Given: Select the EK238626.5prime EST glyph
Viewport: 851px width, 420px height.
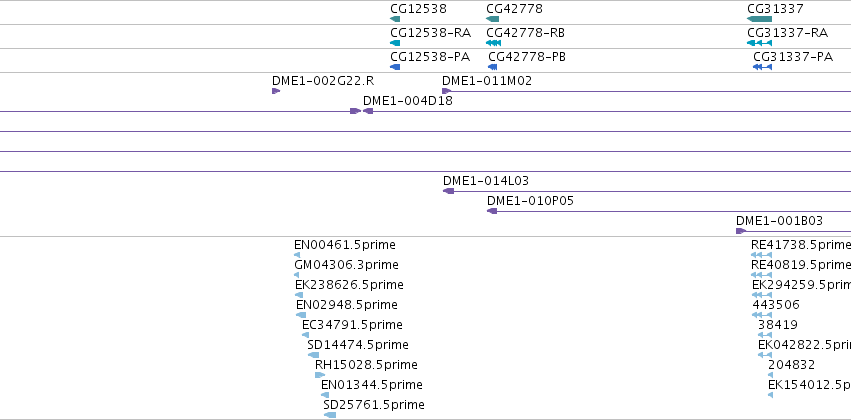Looking at the screenshot, I should (299, 295).
